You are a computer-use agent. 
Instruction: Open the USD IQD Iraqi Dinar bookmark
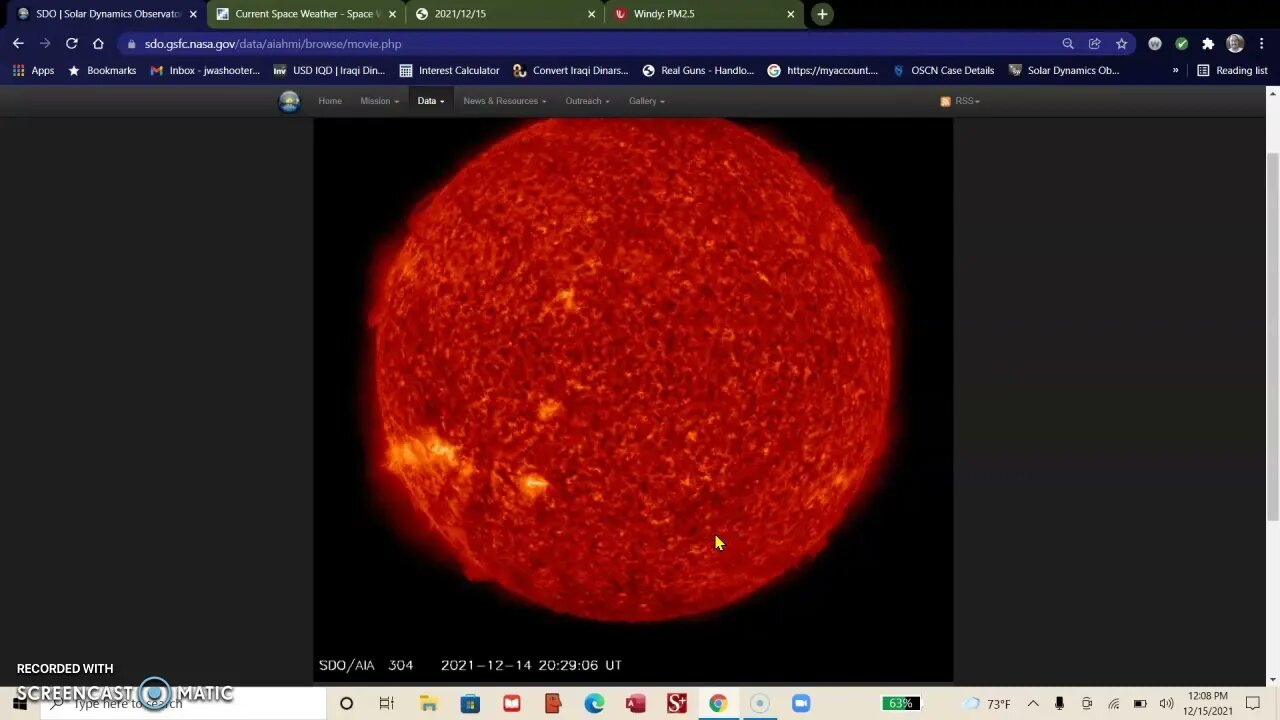pyautogui.click(x=329, y=71)
